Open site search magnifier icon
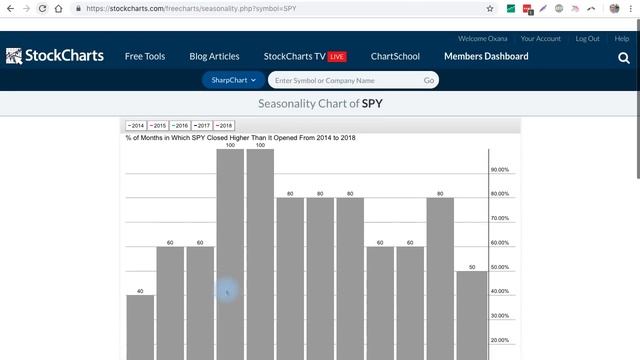 624,58
